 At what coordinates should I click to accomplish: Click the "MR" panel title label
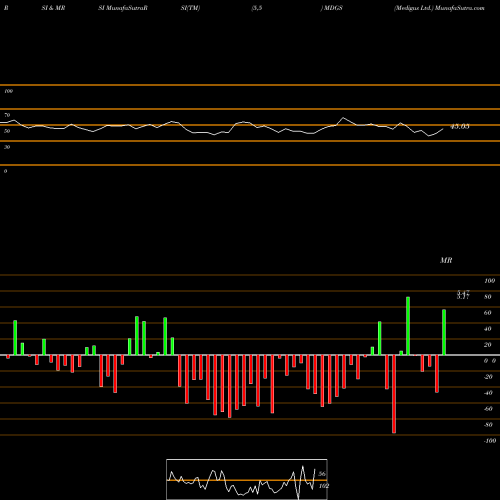[446, 260]
